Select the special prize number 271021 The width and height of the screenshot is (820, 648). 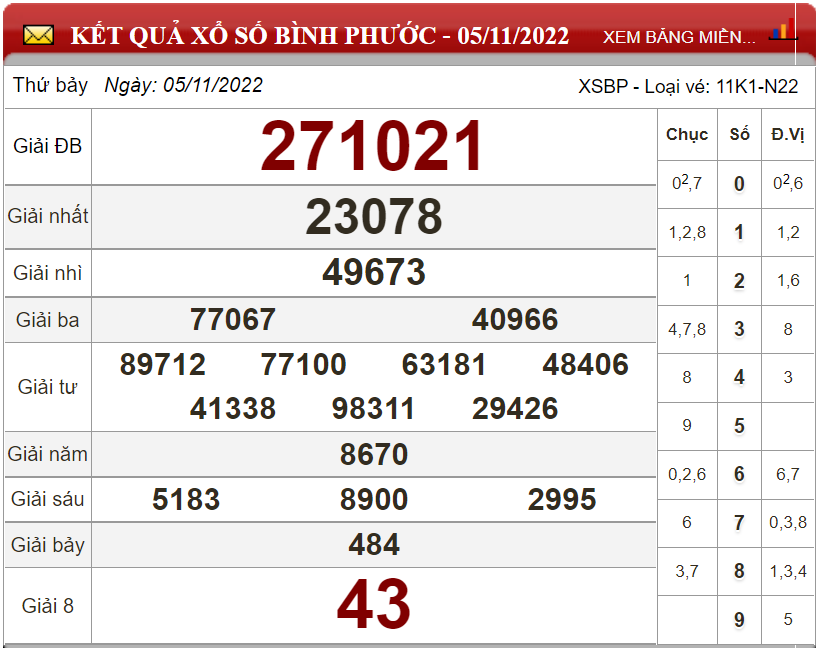click(371, 146)
